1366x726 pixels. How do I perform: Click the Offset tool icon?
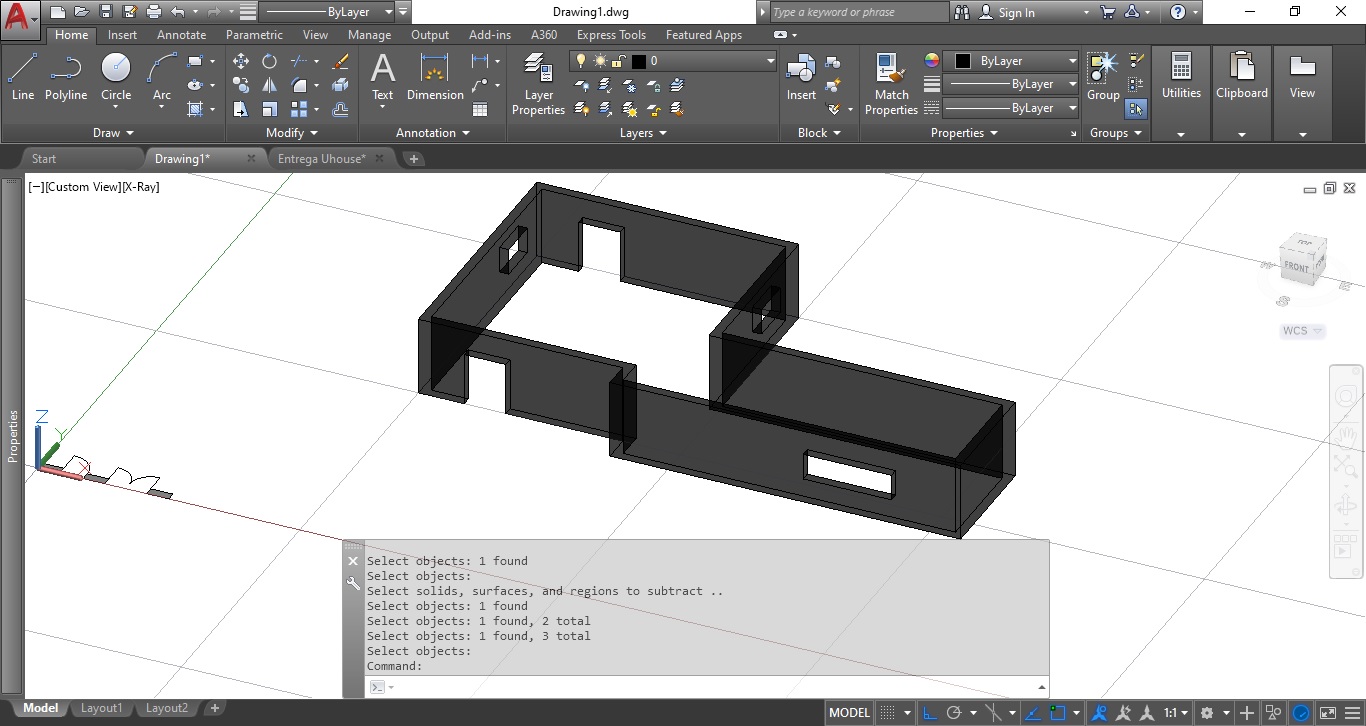[x=340, y=109]
